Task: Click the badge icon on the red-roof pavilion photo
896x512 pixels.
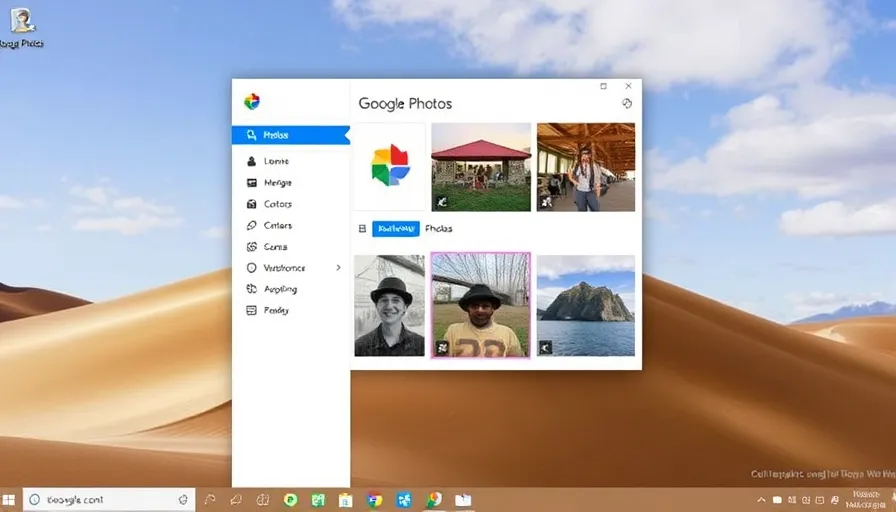Action: point(442,202)
